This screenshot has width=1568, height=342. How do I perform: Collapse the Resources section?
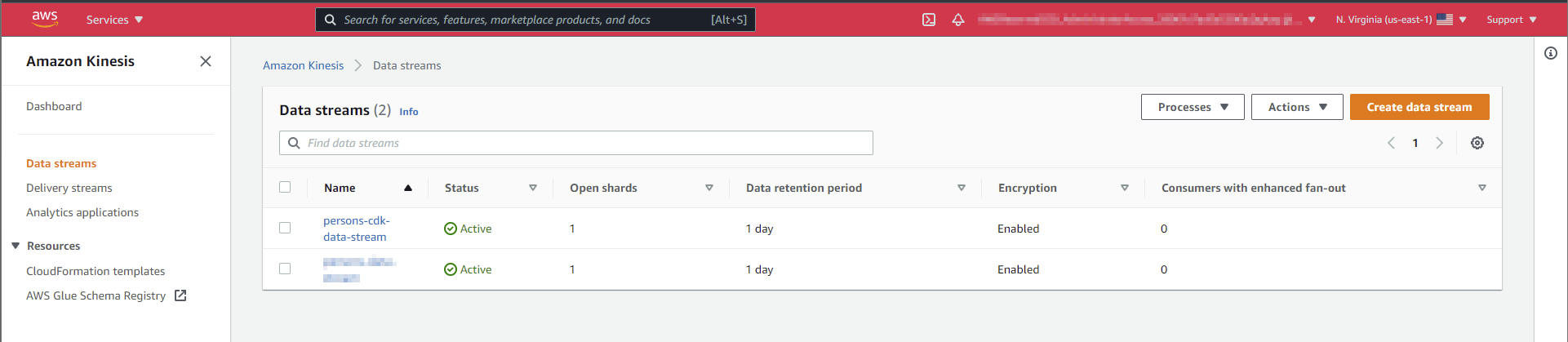coord(16,246)
